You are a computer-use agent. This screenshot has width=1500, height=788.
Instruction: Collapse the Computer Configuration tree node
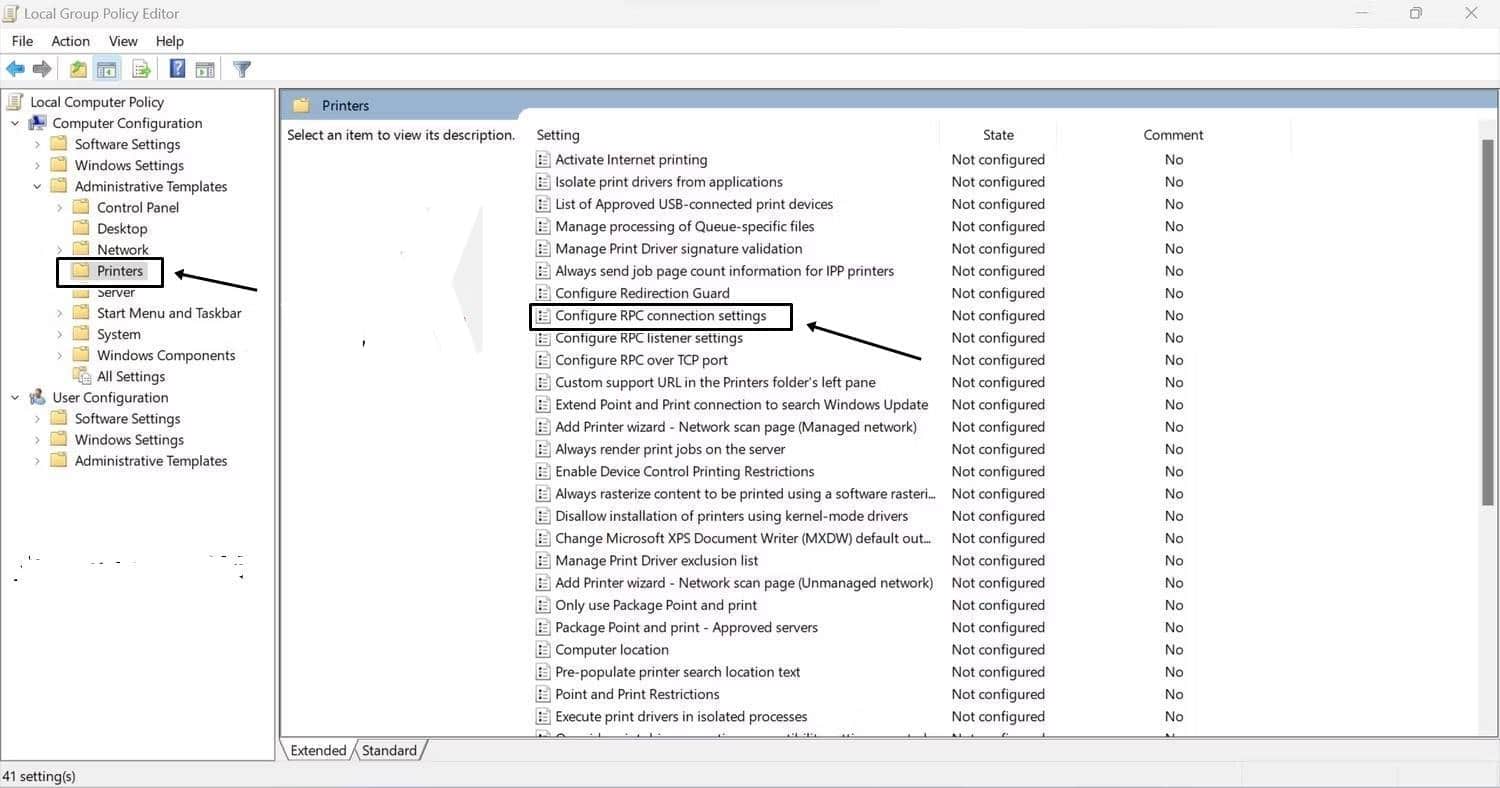pos(15,123)
